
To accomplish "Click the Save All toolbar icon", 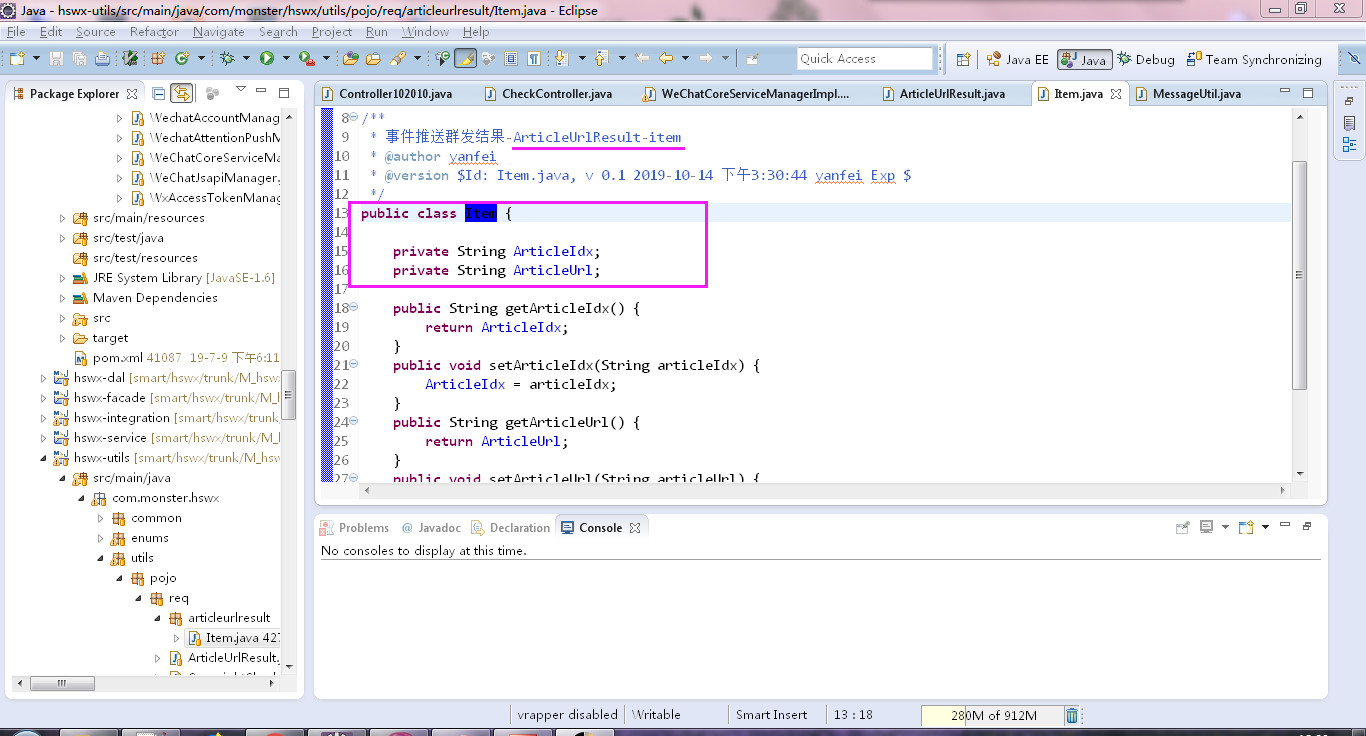I will point(79,59).
